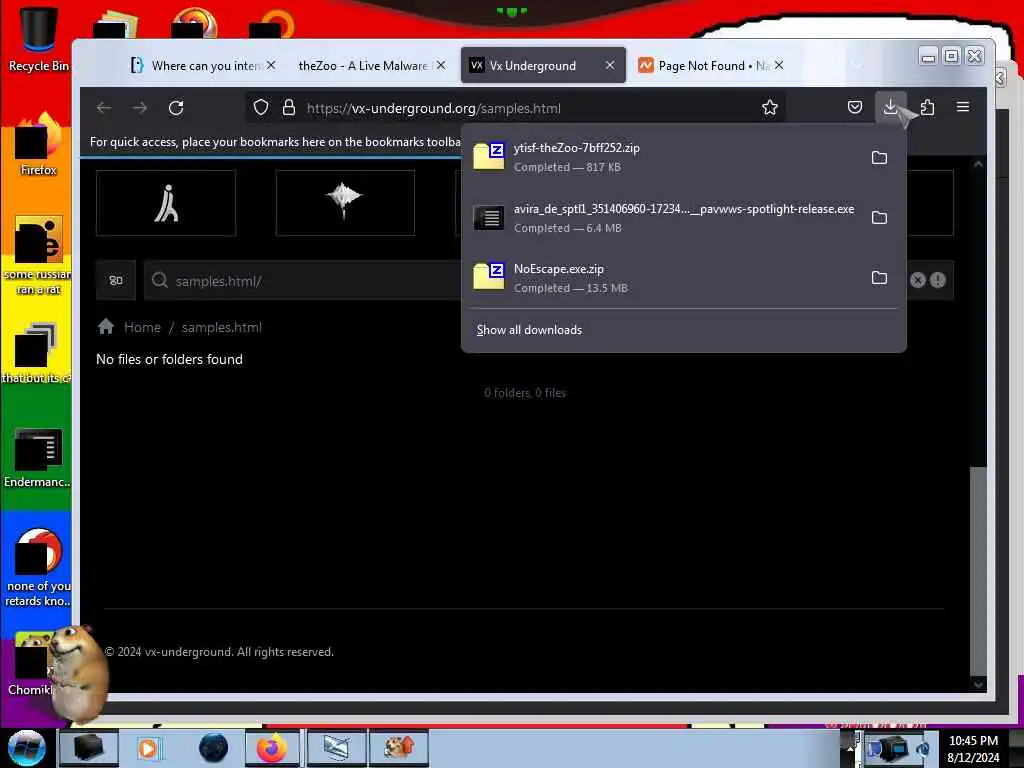Open Chomik desktop icon
This screenshot has width=1024, height=768.
pos(30,665)
